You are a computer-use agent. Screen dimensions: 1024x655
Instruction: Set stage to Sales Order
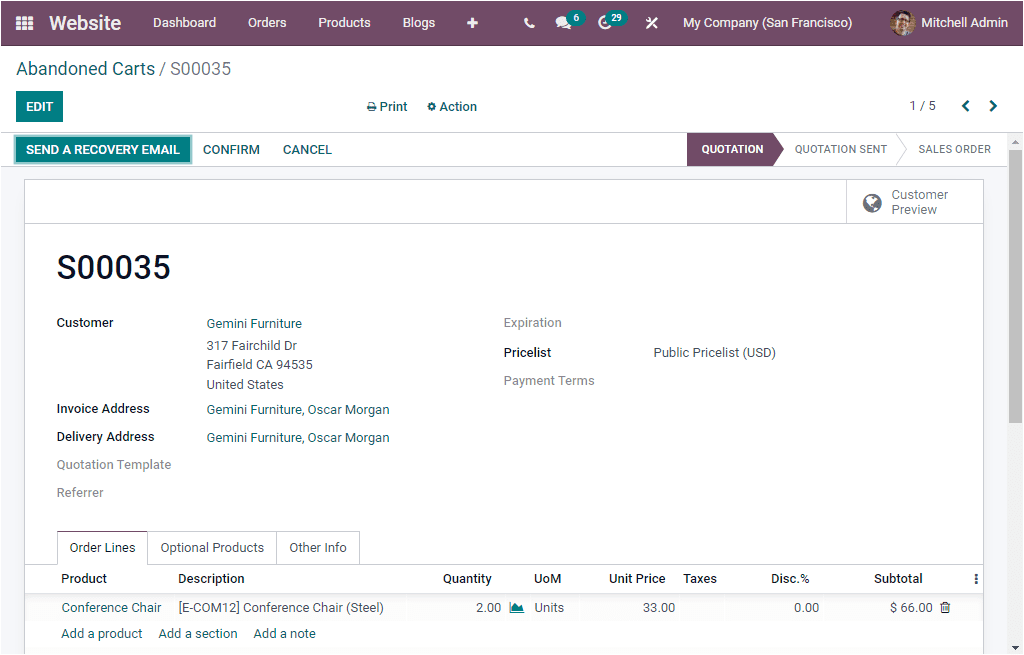pos(954,149)
